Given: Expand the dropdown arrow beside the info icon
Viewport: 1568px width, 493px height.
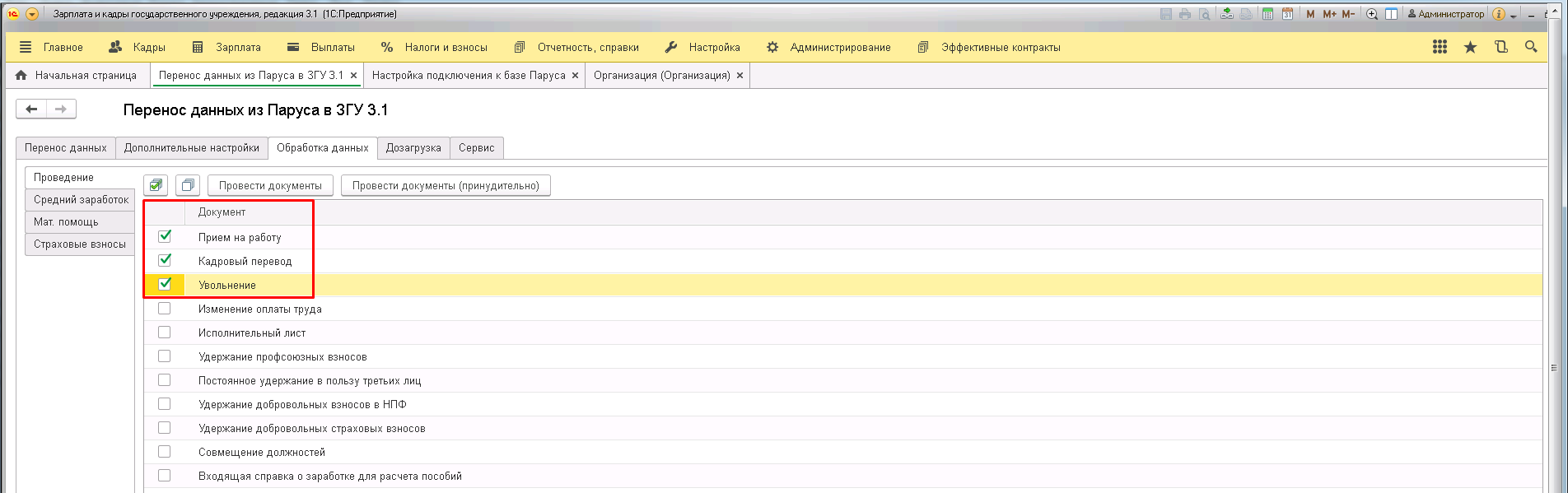Looking at the screenshot, I should [1514, 15].
